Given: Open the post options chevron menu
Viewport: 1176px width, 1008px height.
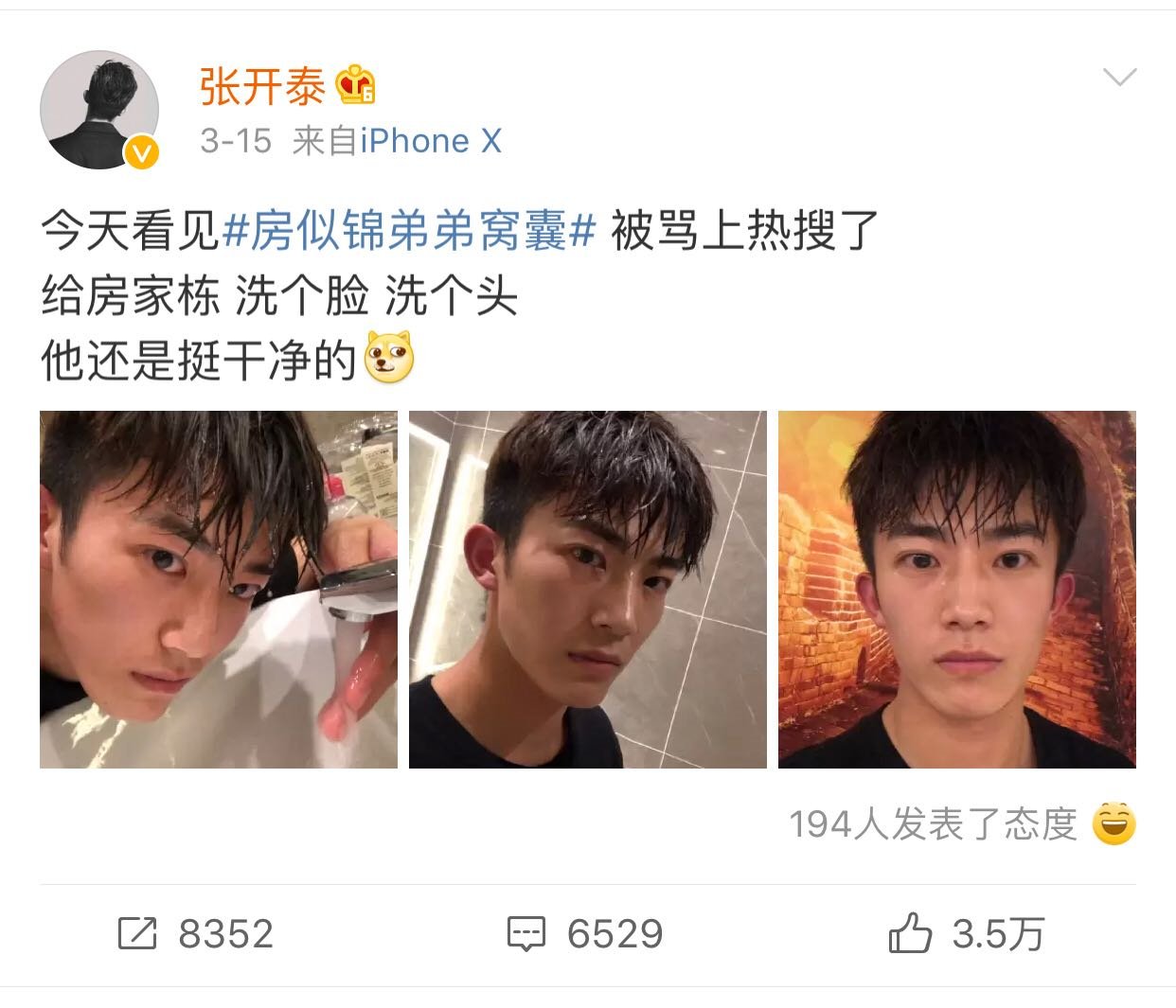Looking at the screenshot, I should pyautogui.click(x=1119, y=78).
